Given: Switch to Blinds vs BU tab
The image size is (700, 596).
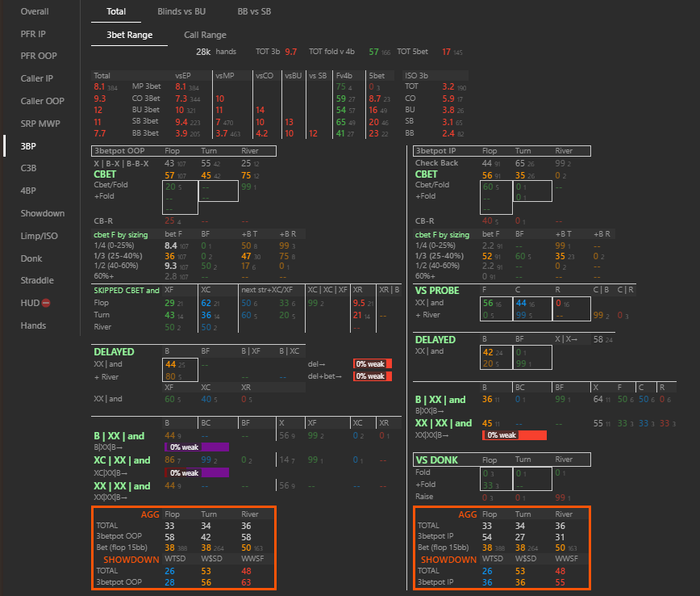Looking at the screenshot, I should click(x=181, y=12).
